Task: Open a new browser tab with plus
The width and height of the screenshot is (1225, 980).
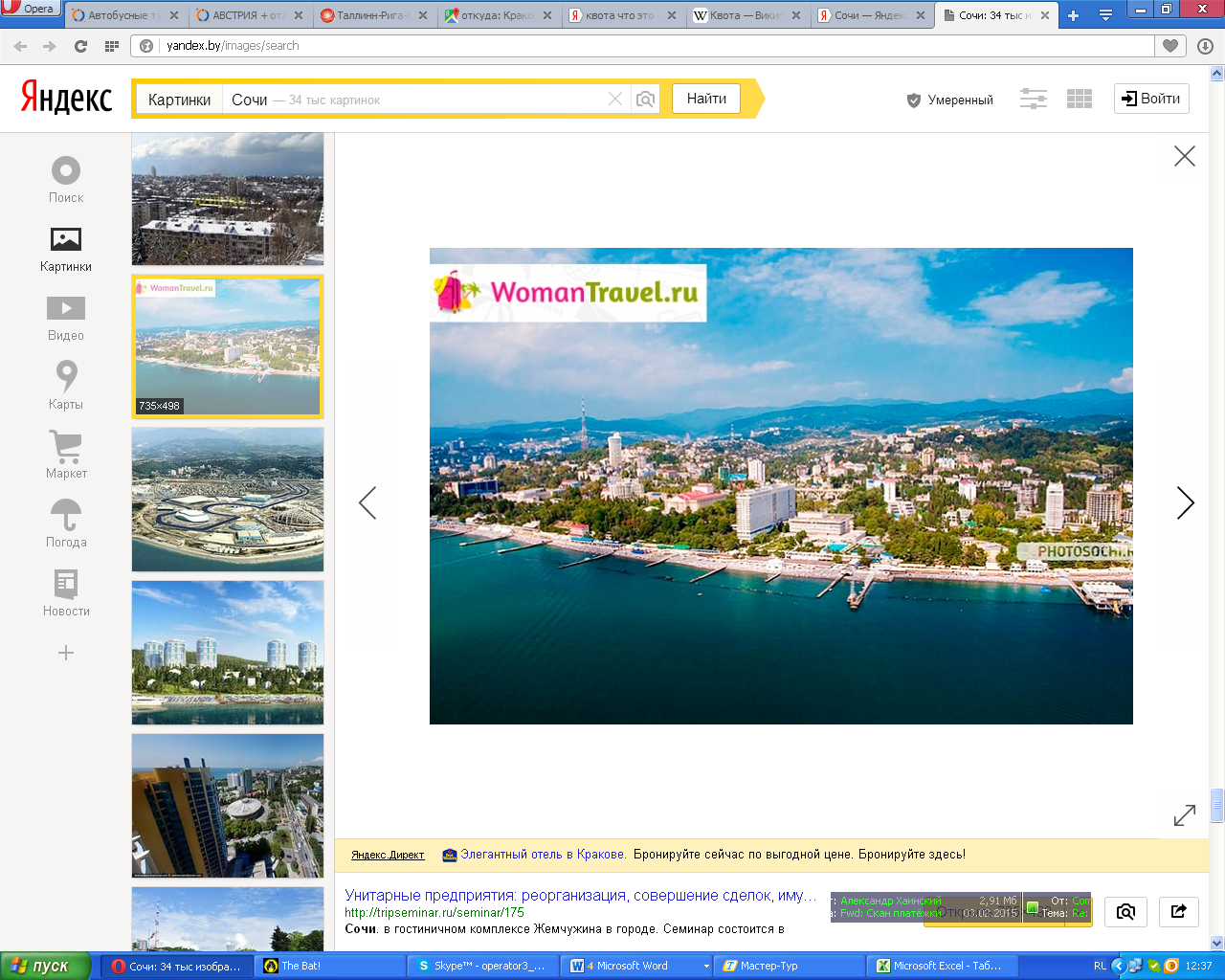Action: [x=1073, y=15]
